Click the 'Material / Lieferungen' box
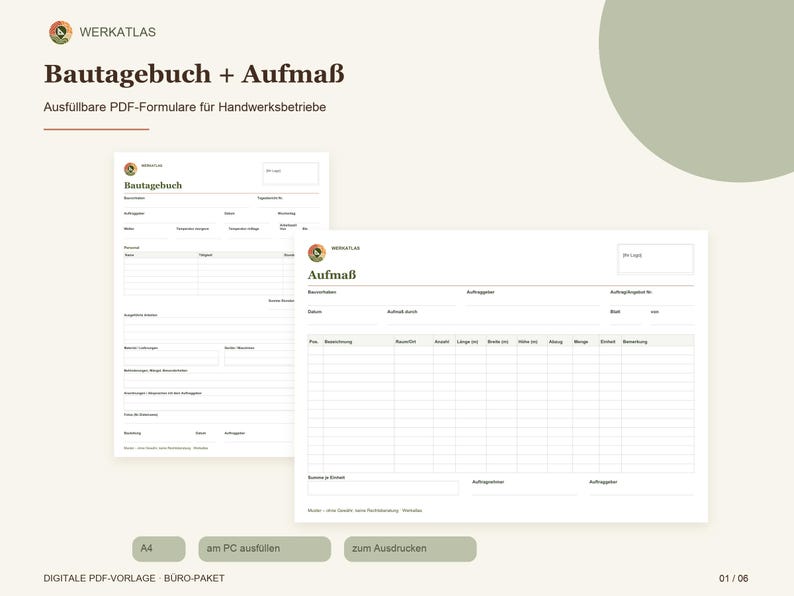 (171, 357)
